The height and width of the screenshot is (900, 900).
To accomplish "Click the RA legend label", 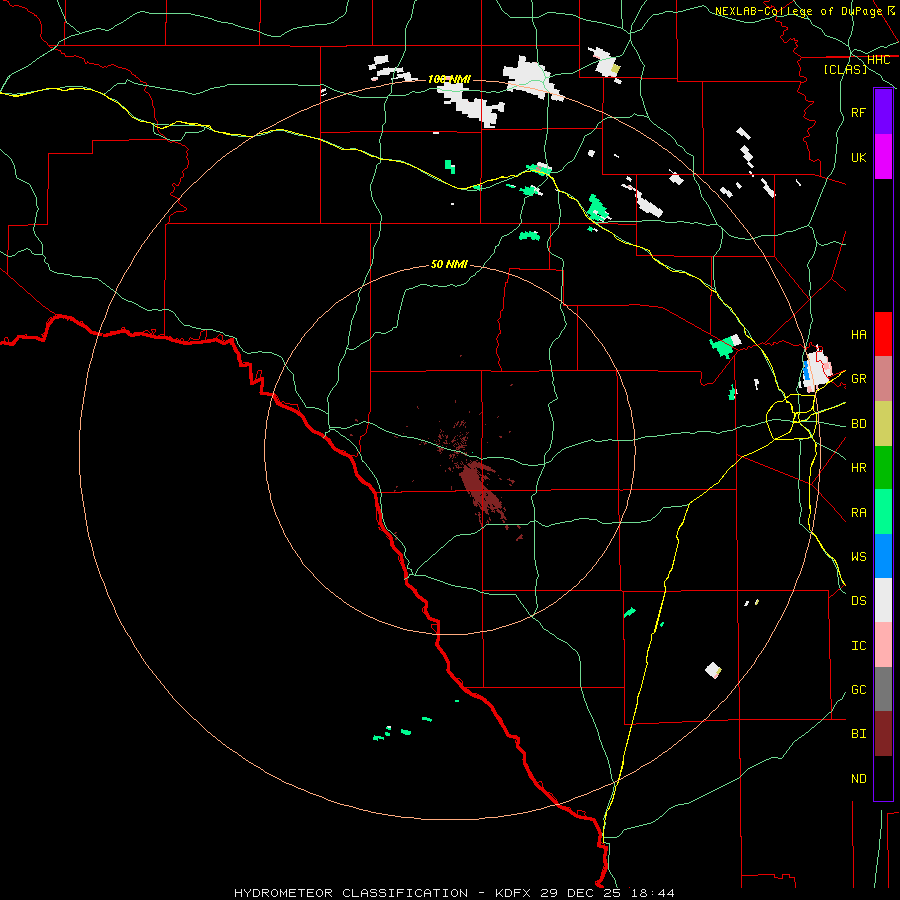I will click(x=858, y=512).
